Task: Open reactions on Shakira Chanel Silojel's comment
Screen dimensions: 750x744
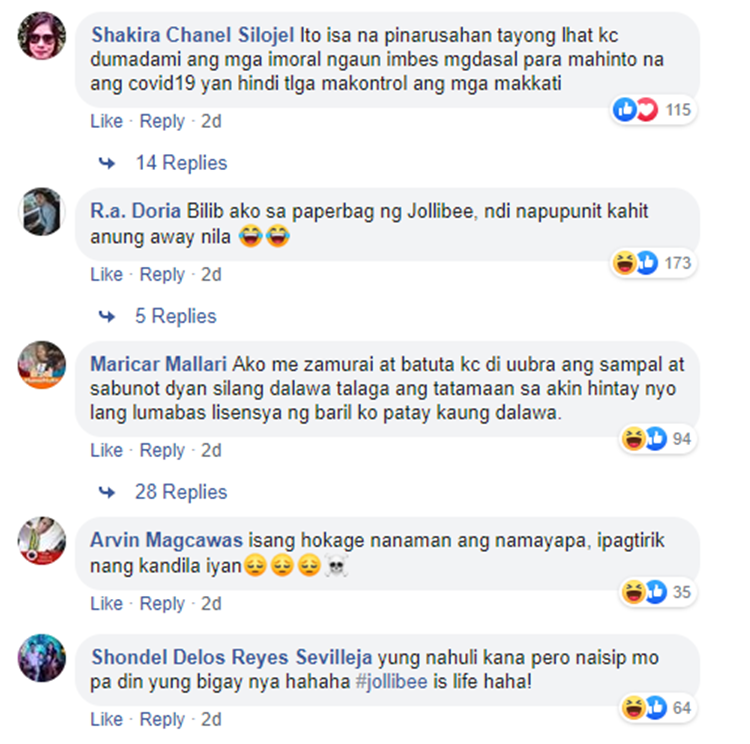Action: click(x=653, y=110)
